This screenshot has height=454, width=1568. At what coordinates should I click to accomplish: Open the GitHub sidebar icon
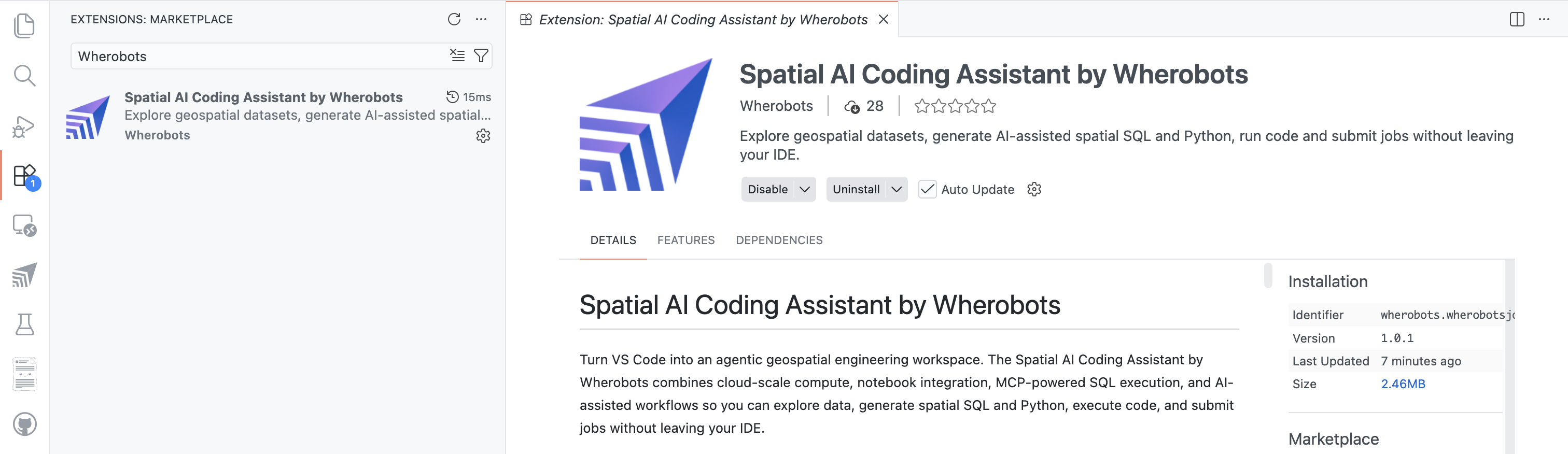pos(24,425)
